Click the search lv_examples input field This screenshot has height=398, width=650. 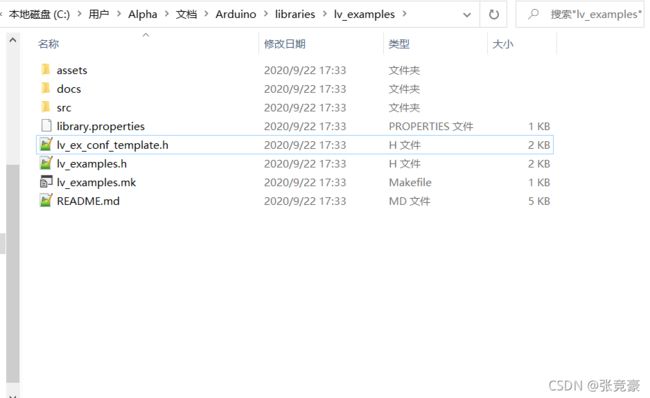(x=580, y=15)
